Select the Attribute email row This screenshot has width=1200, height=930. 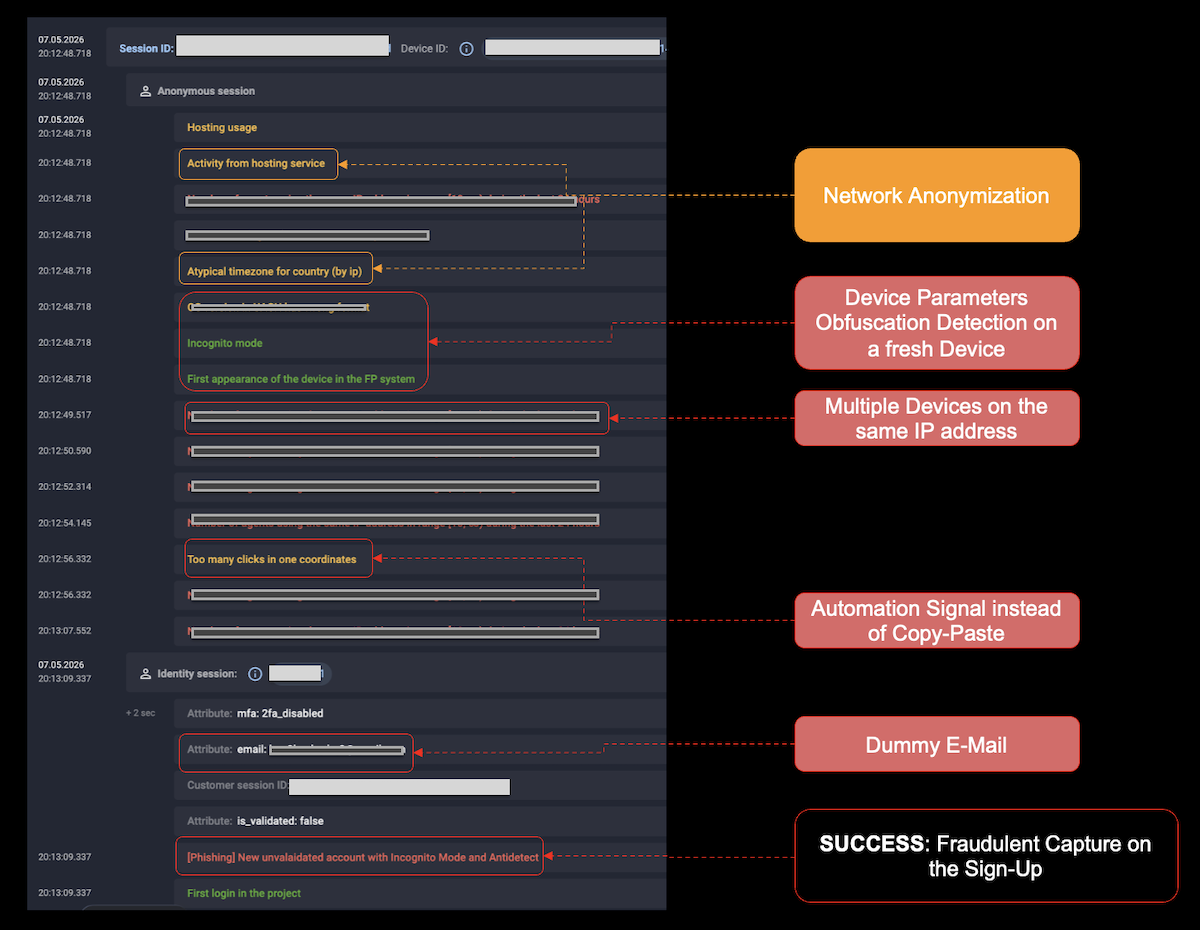(420, 749)
